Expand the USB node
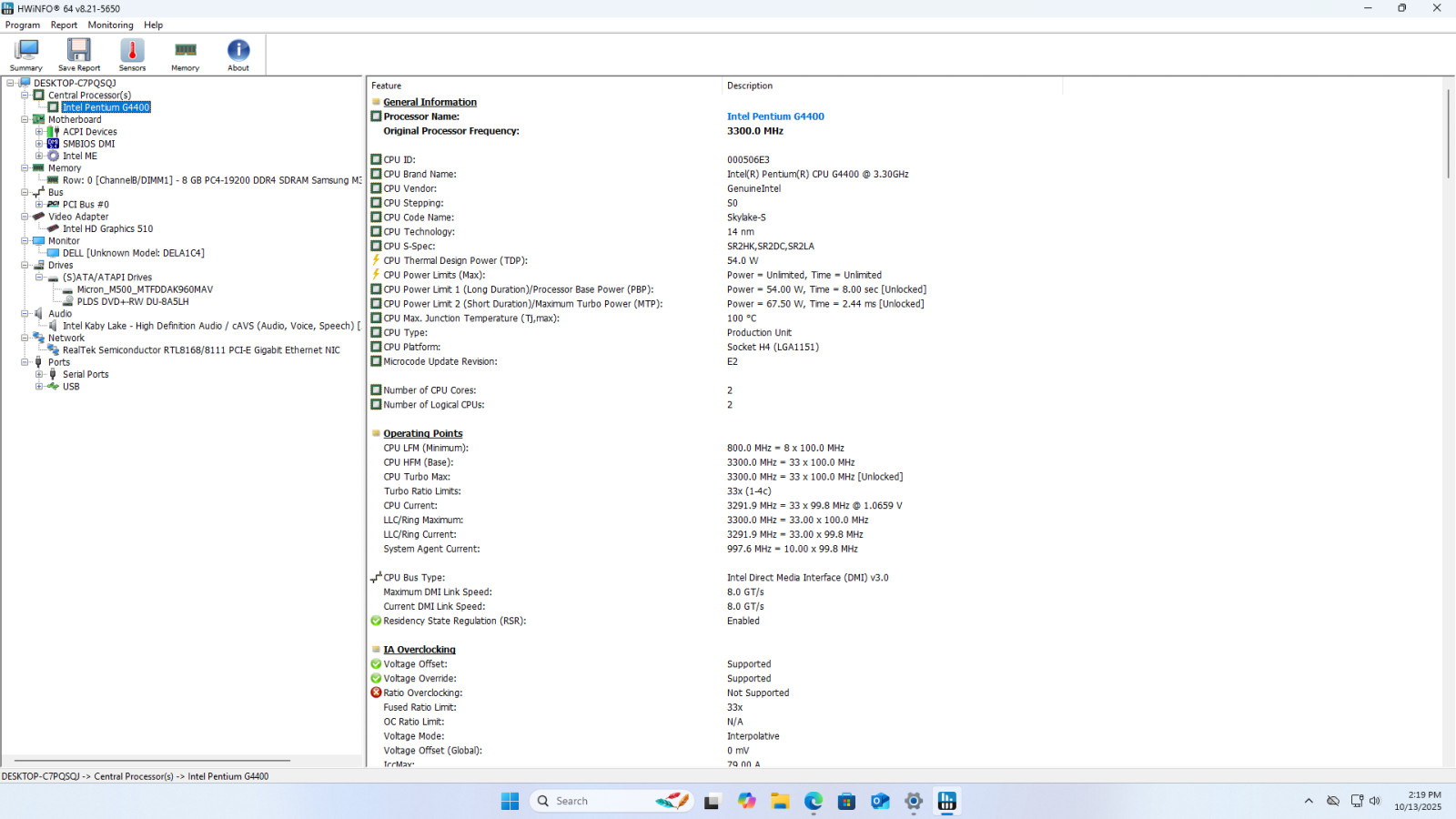The height and width of the screenshot is (819, 1456). click(40, 387)
